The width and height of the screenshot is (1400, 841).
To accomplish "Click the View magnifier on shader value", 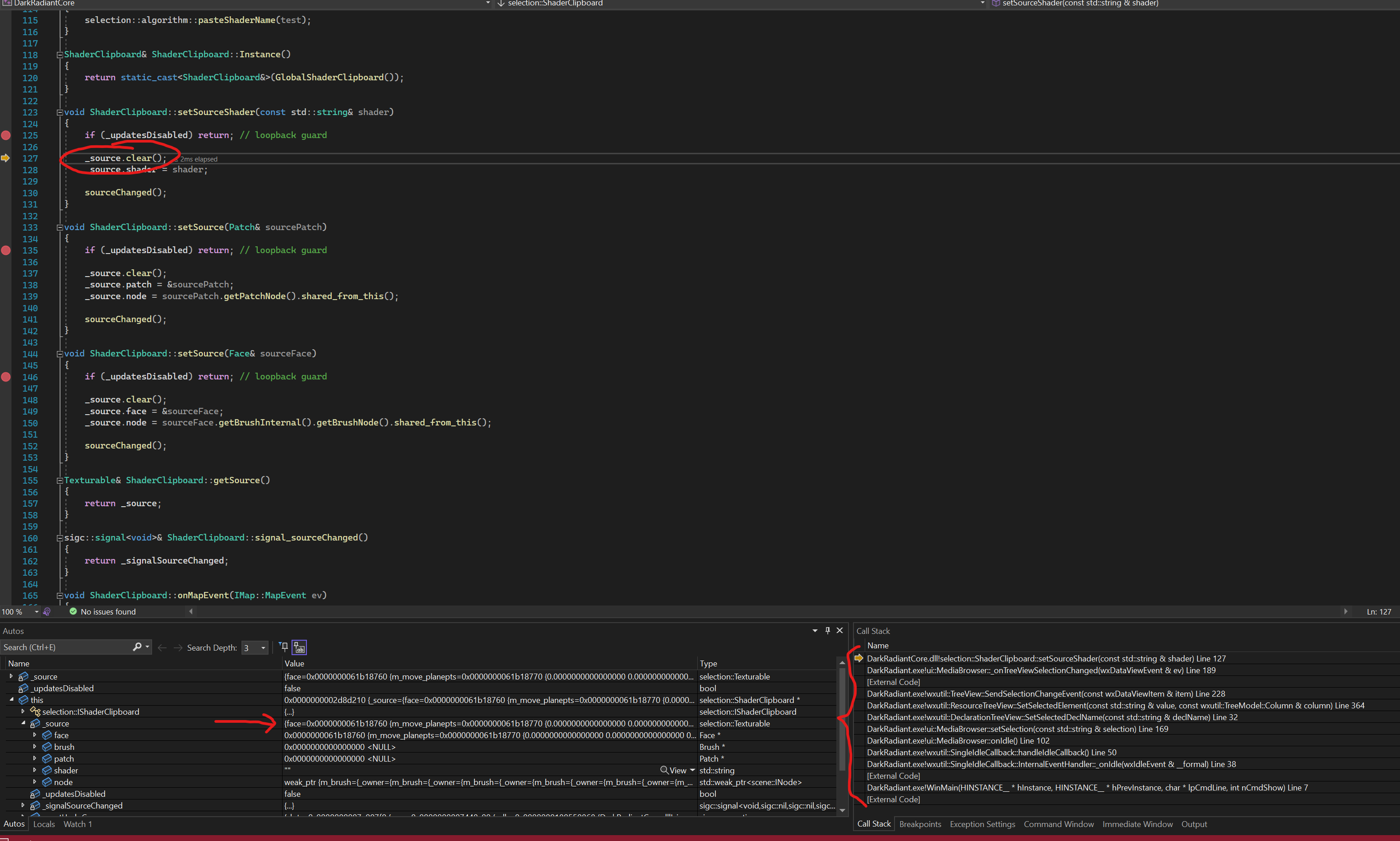I will pyautogui.click(x=664, y=770).
